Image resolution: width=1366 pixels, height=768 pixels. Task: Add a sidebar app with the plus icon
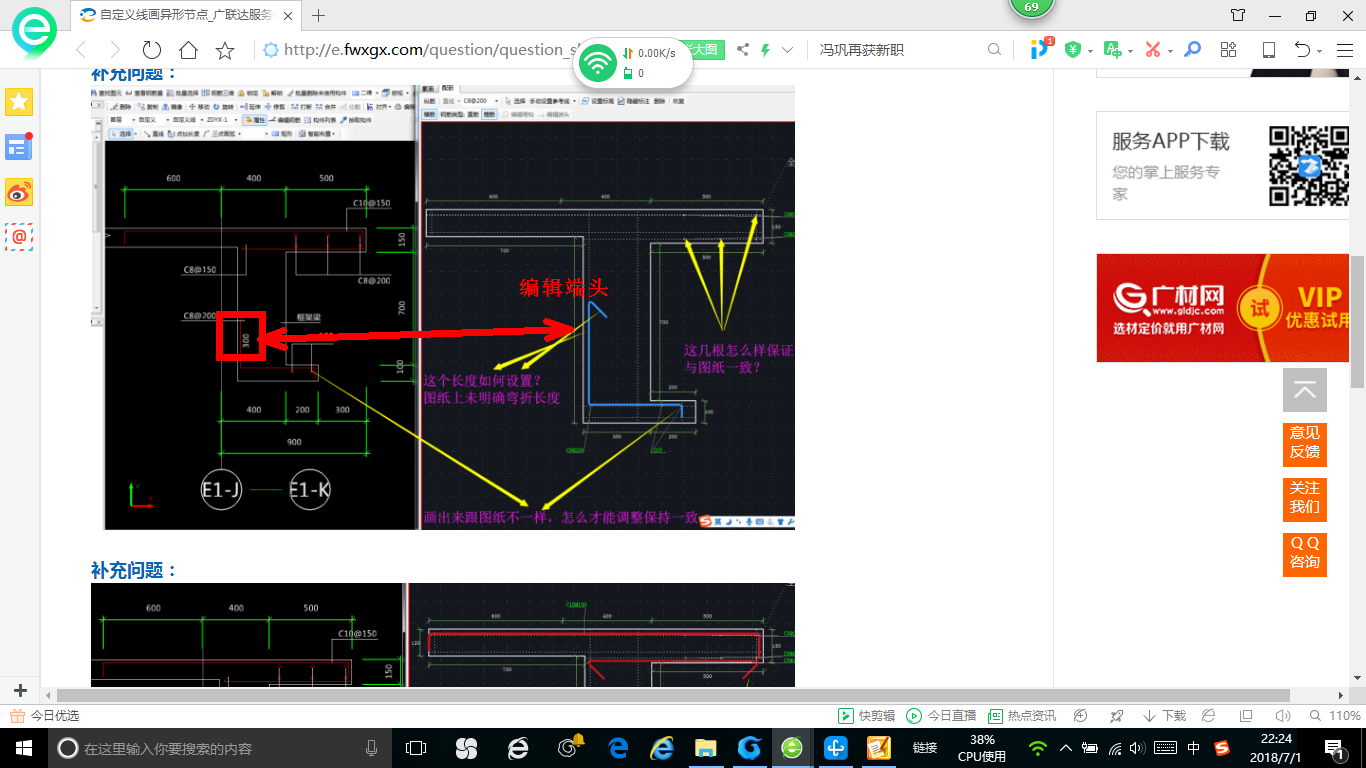(20, 691)
